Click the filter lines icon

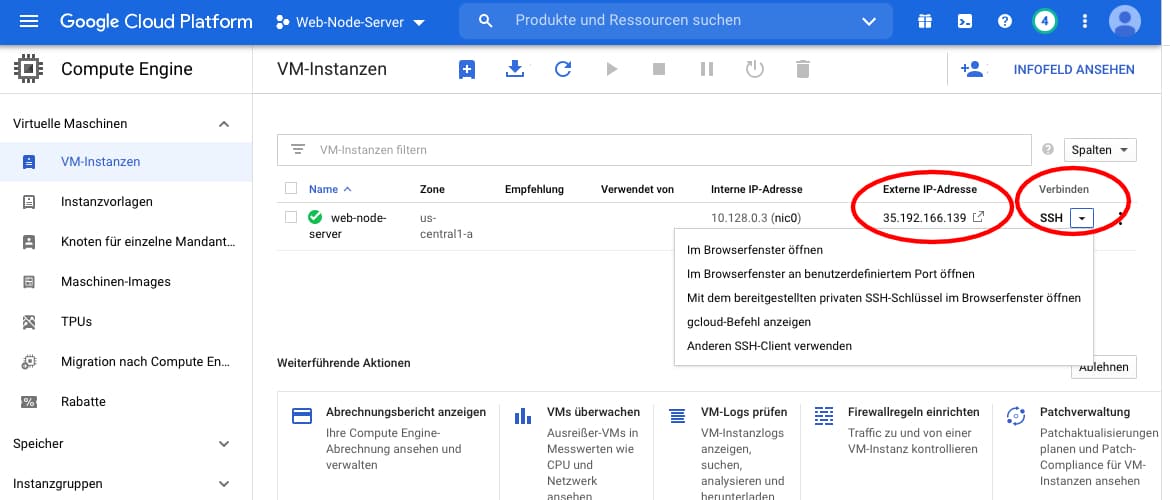(x=298, y=149)
